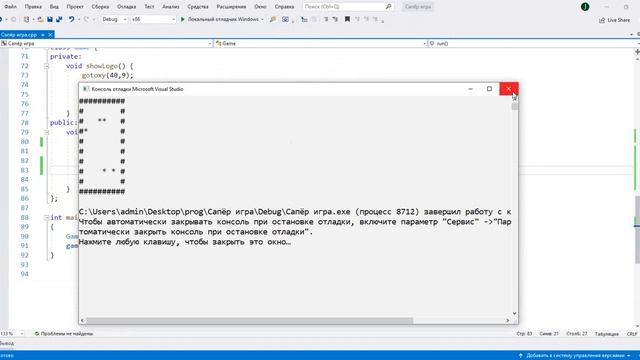640x360 pixels.
Task: Click the console vertical scrollbar down arrow
Action: tap(514, 313)
